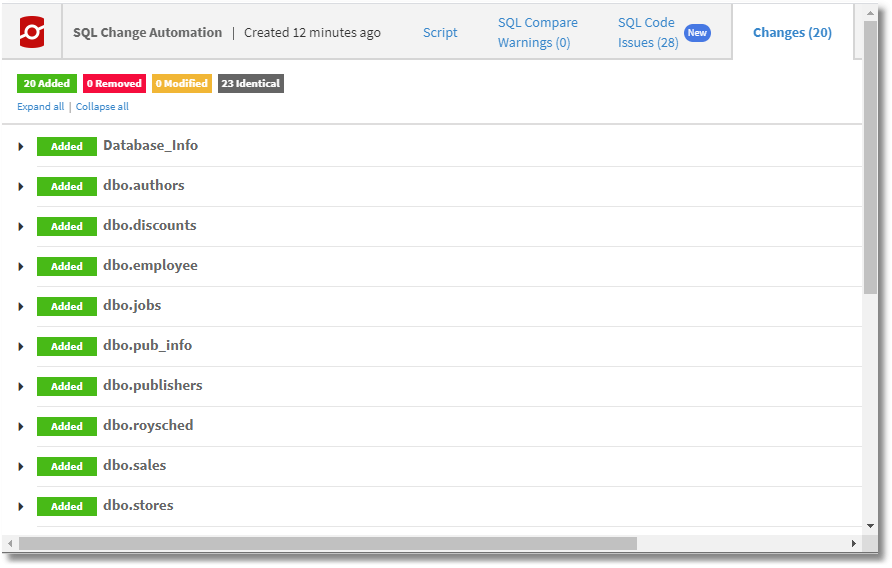The image size is (892, 568).
Task: Click the scroll down arrow icon
Action: [x=870, y=526]
